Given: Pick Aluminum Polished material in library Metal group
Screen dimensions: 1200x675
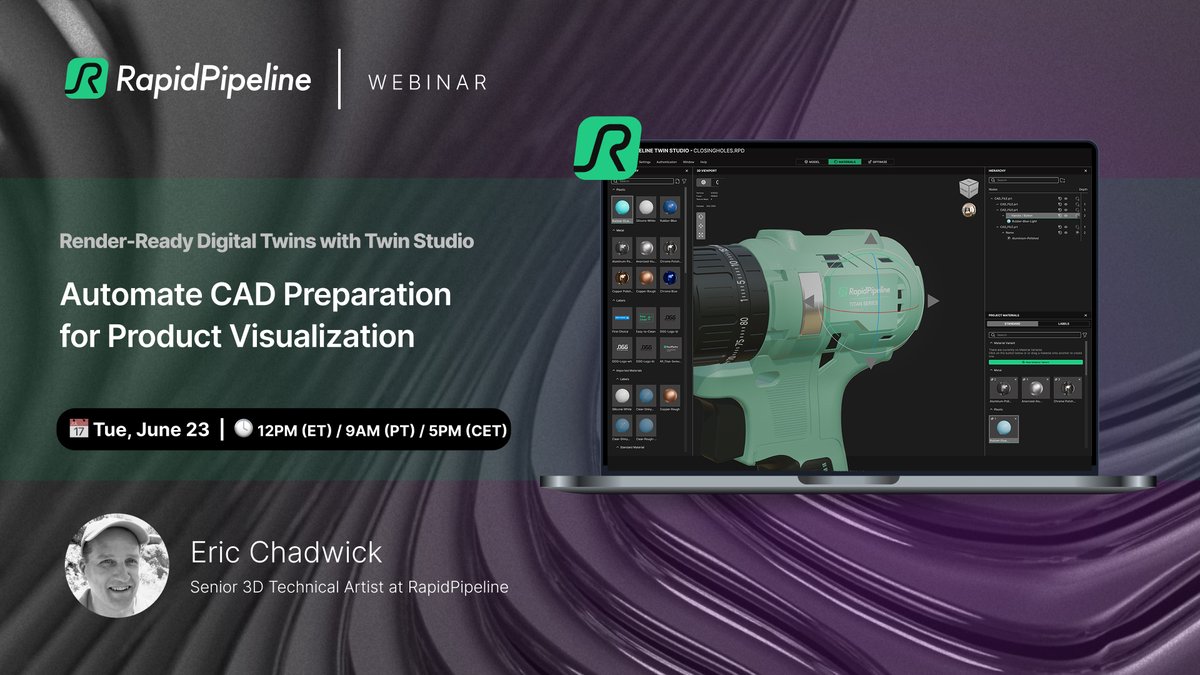Looking at the screenshot, I should pyautogui.click(x=622, y=250).
